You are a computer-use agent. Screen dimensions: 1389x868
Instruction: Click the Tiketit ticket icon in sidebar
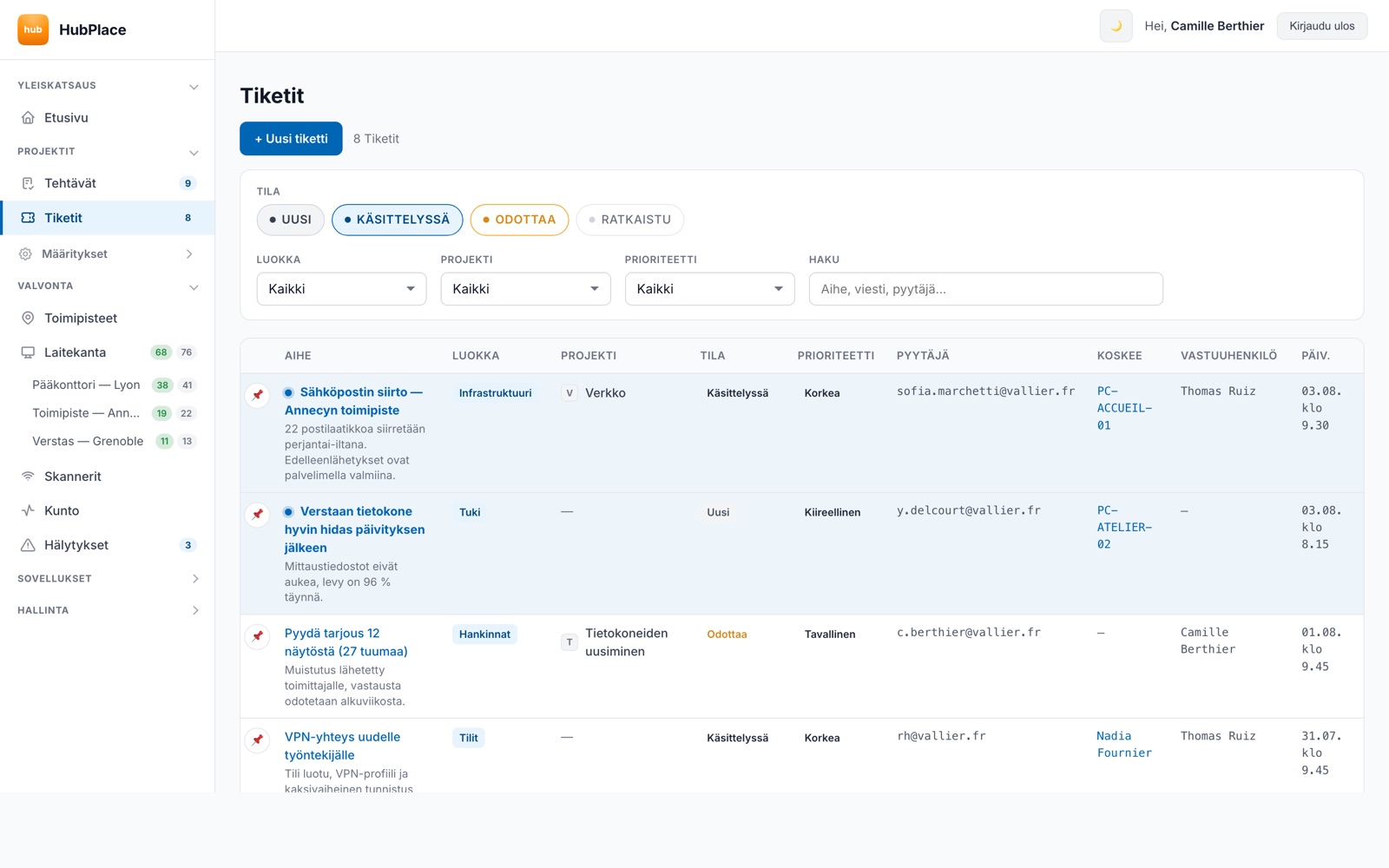tap(28, 218)
